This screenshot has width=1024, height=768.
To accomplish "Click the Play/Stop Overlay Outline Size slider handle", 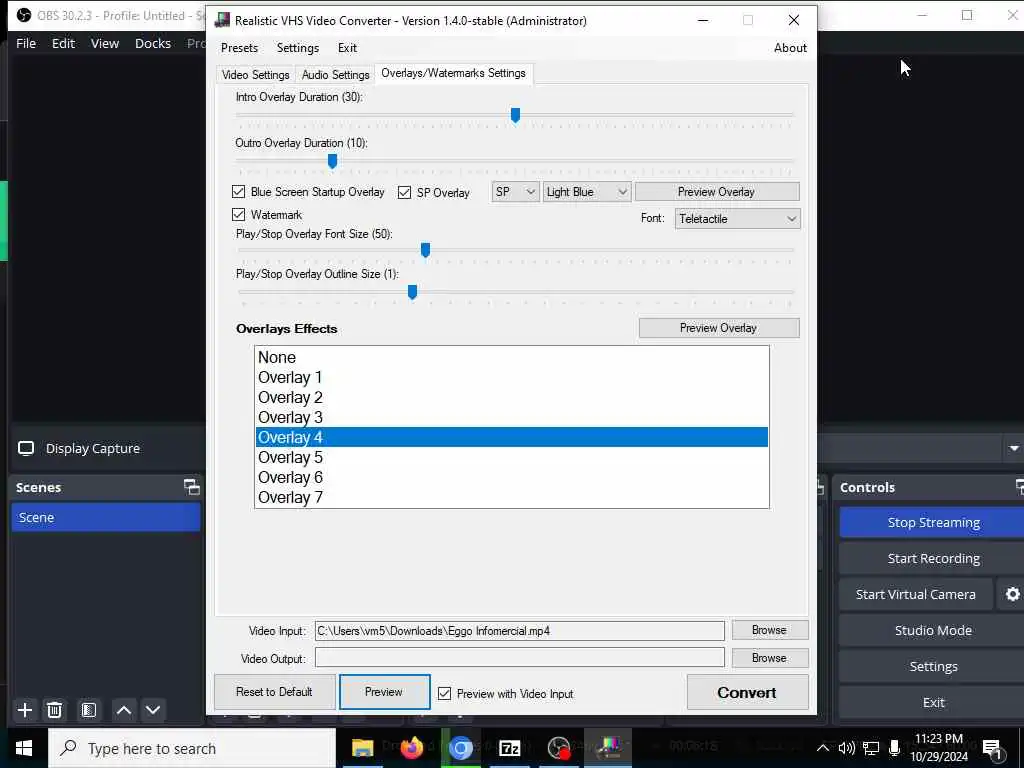I will tap(413, 293).
